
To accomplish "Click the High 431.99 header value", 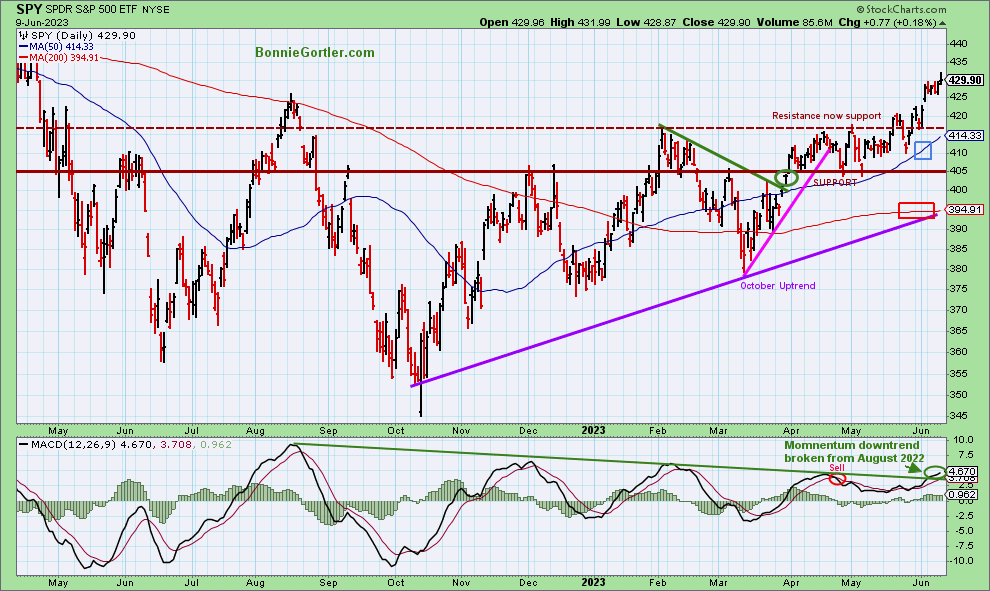I will click(580, 22).
